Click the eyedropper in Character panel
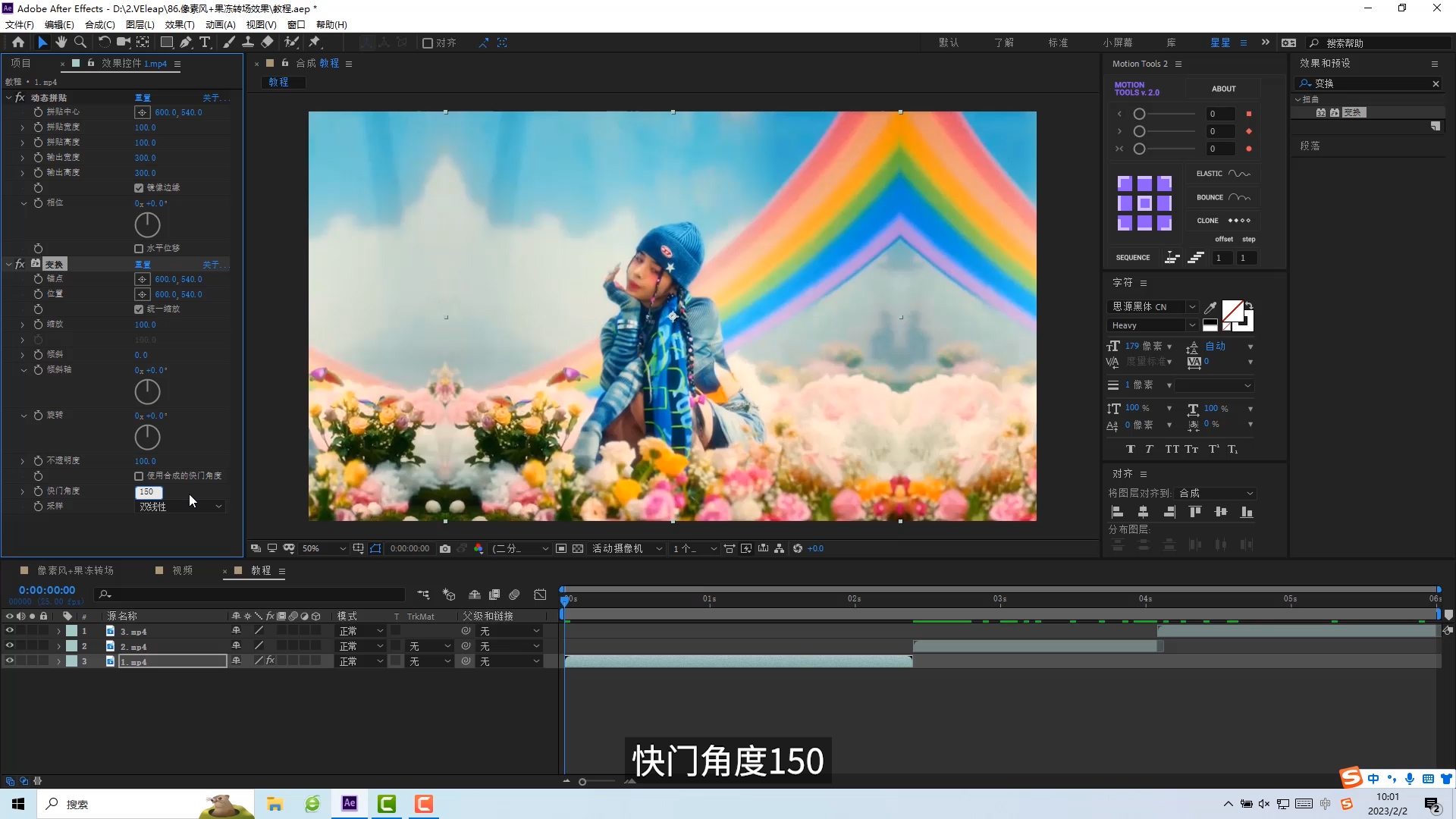Screen dimensions: 1456x819 point(1210,307)
